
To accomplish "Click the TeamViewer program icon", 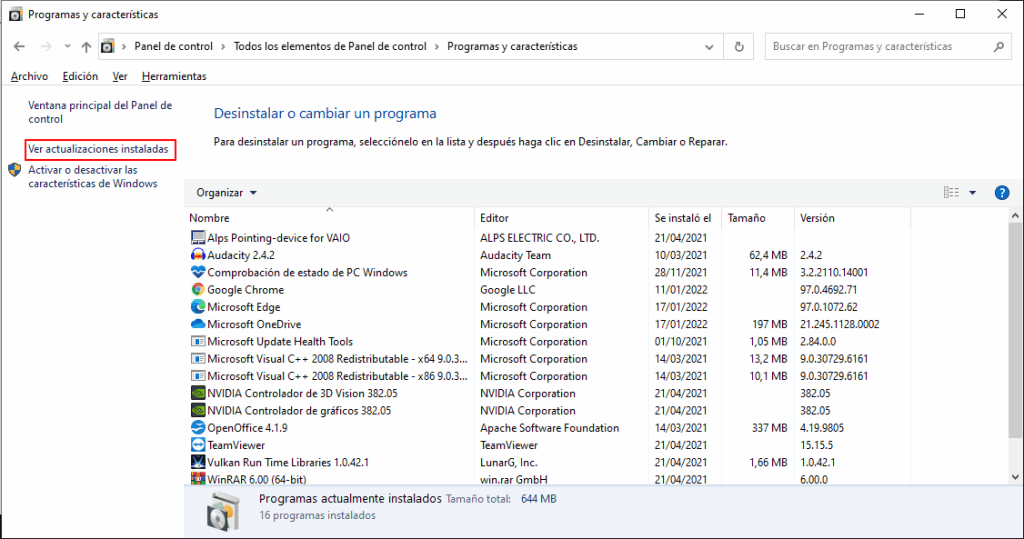I will (x=197, y=445).
